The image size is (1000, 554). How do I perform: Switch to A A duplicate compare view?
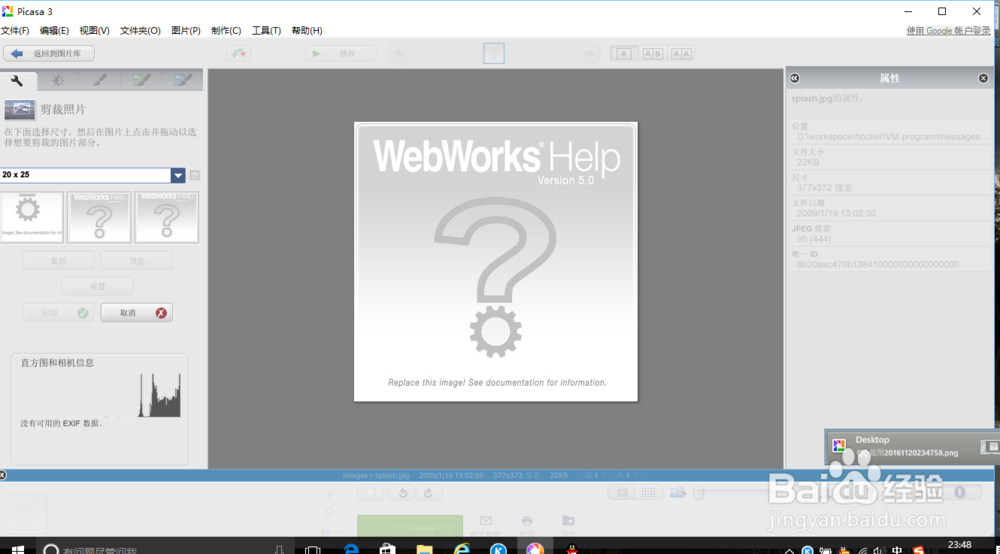pyautogui.click(x=681, y=54)
